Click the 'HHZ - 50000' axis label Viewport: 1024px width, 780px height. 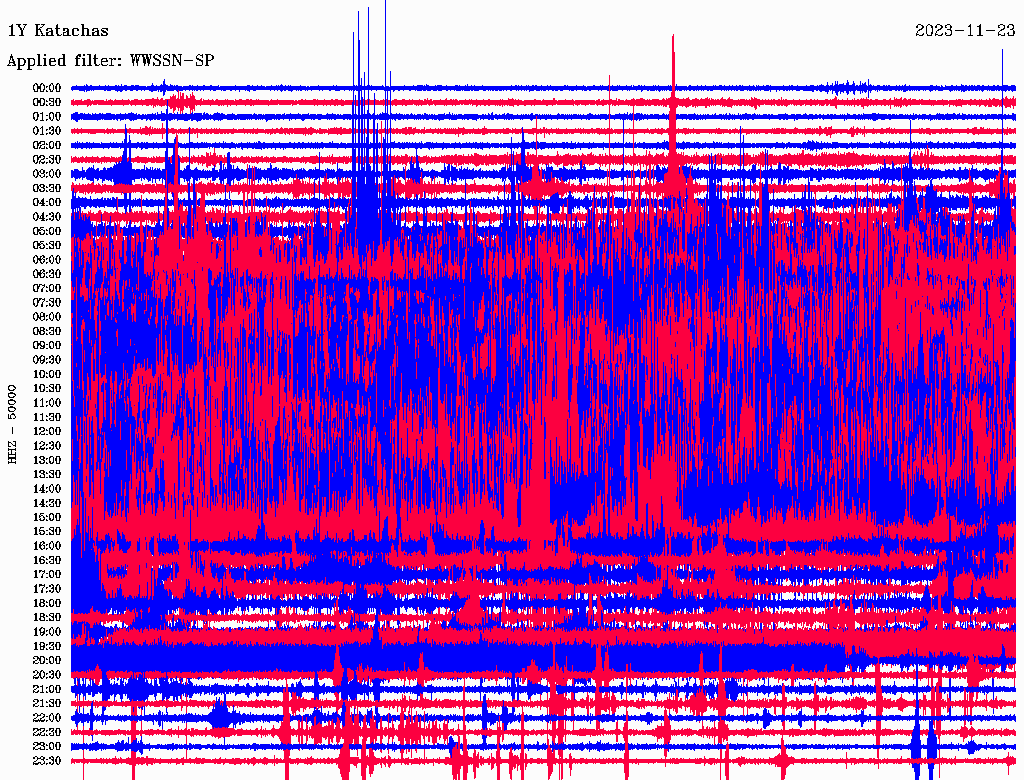click(12, 425)
